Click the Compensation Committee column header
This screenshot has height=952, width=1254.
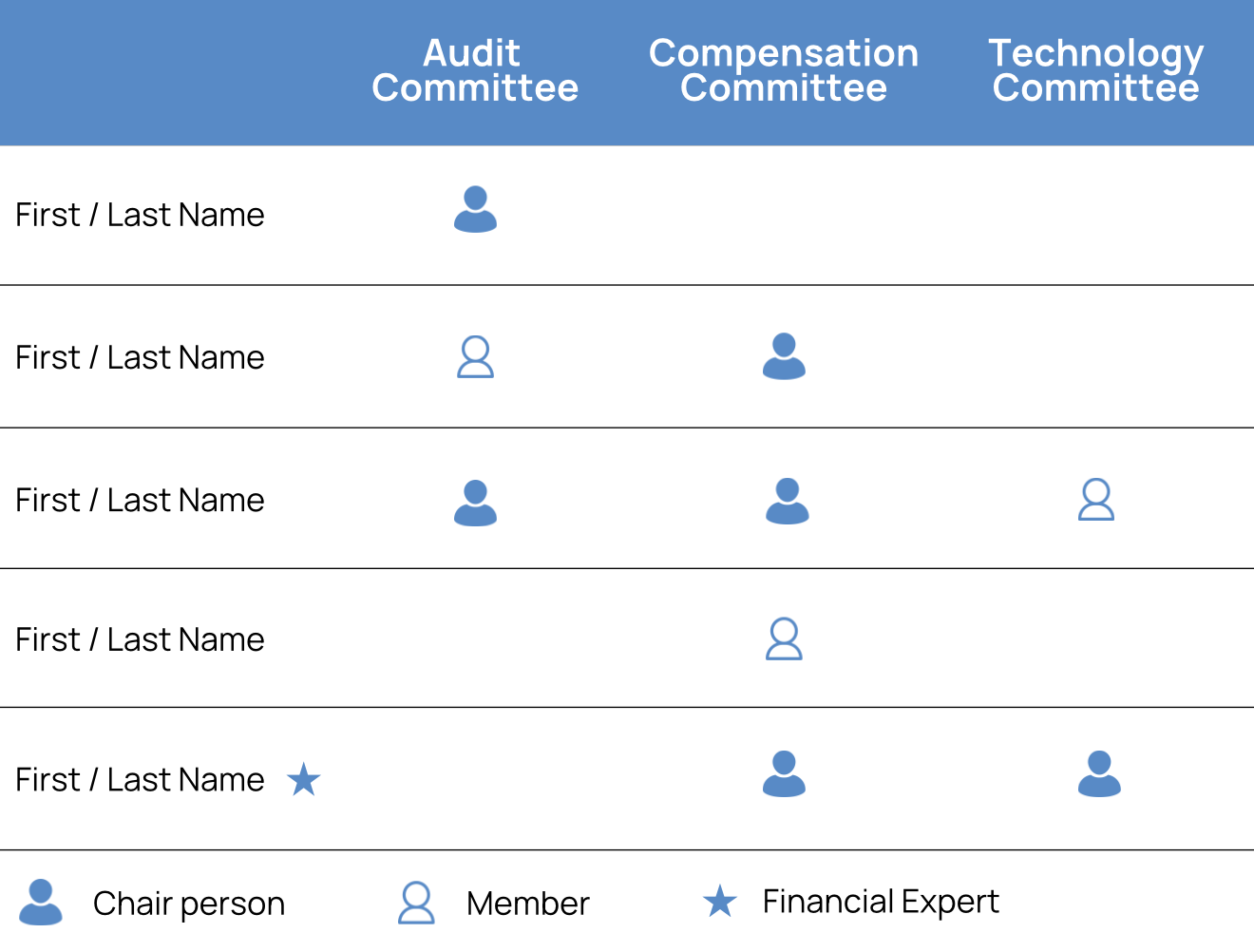coord(784,70)
